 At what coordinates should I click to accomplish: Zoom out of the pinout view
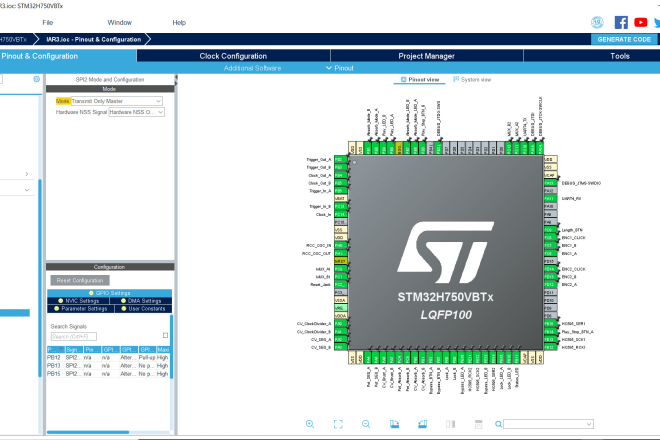pos(366,424)
